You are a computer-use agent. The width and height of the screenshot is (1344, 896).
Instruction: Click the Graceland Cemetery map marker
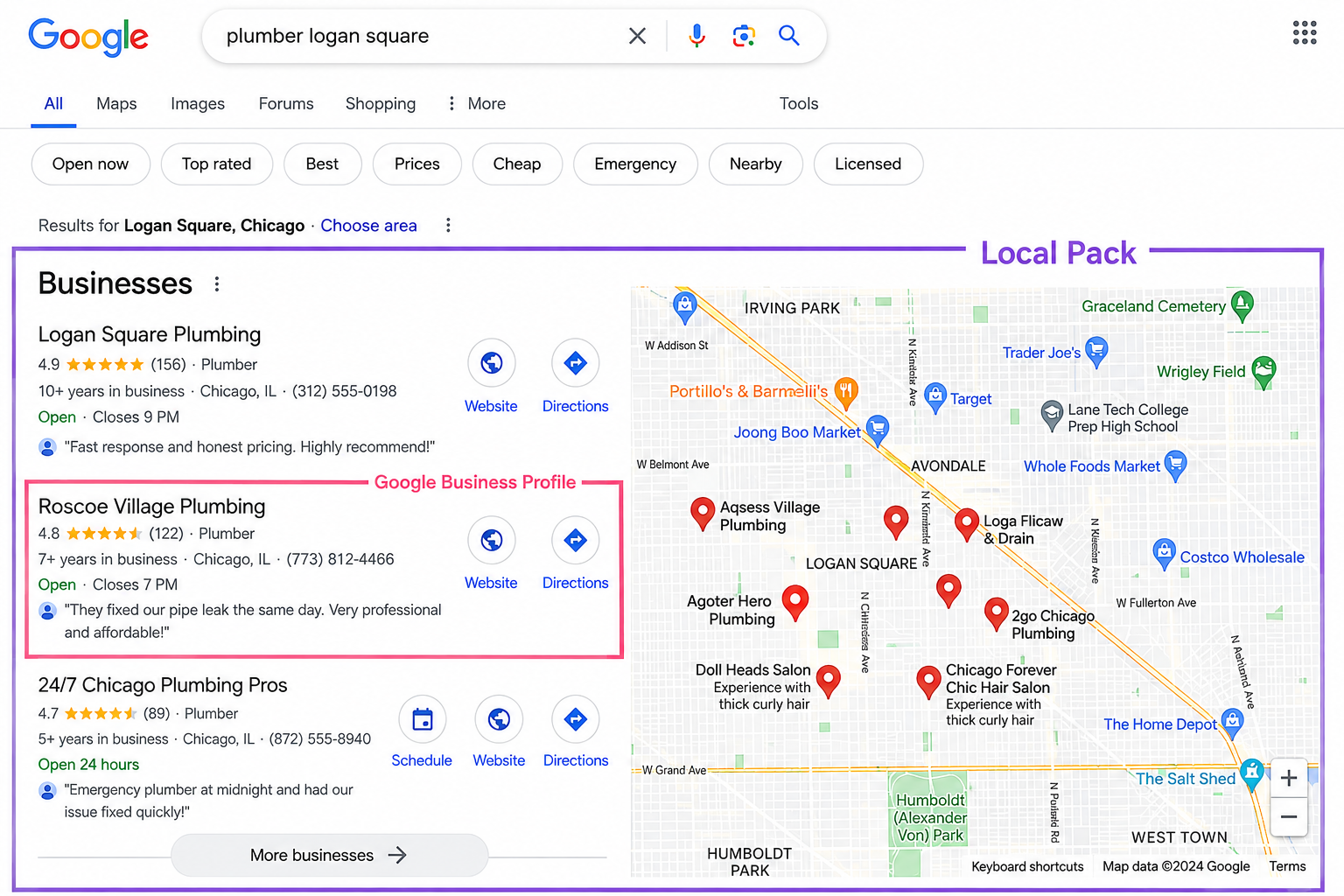pyautogui.click(x=1242, y=304)
